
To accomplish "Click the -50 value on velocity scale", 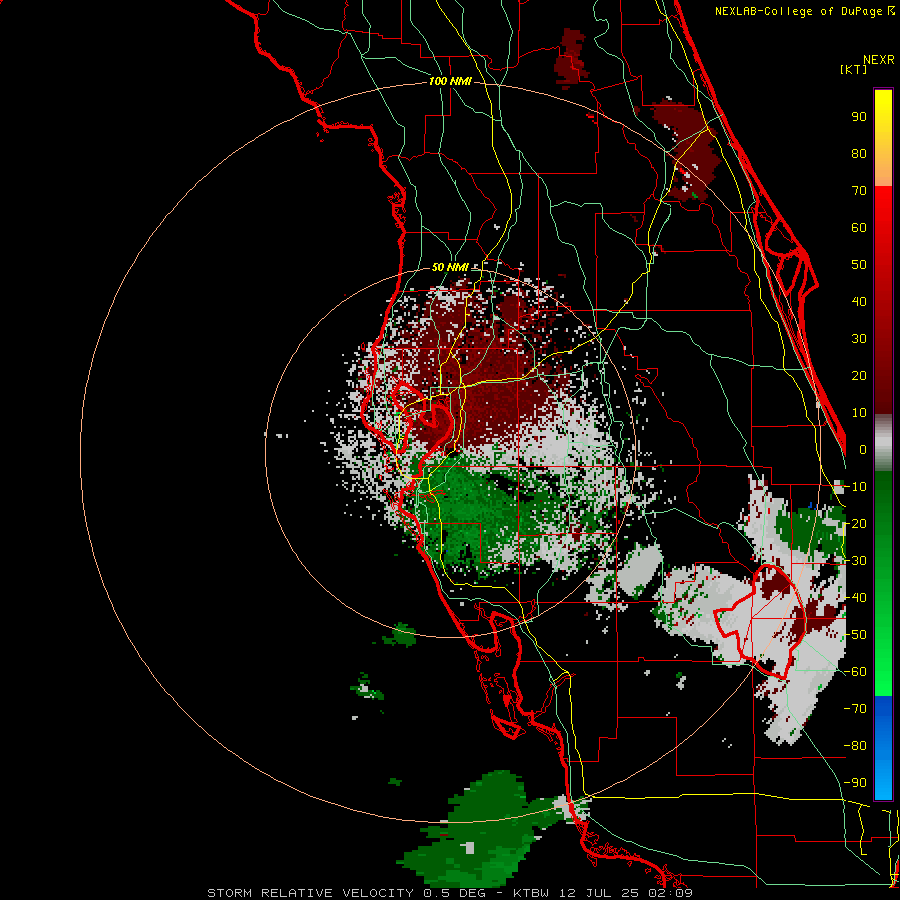I will click(855, 635).
